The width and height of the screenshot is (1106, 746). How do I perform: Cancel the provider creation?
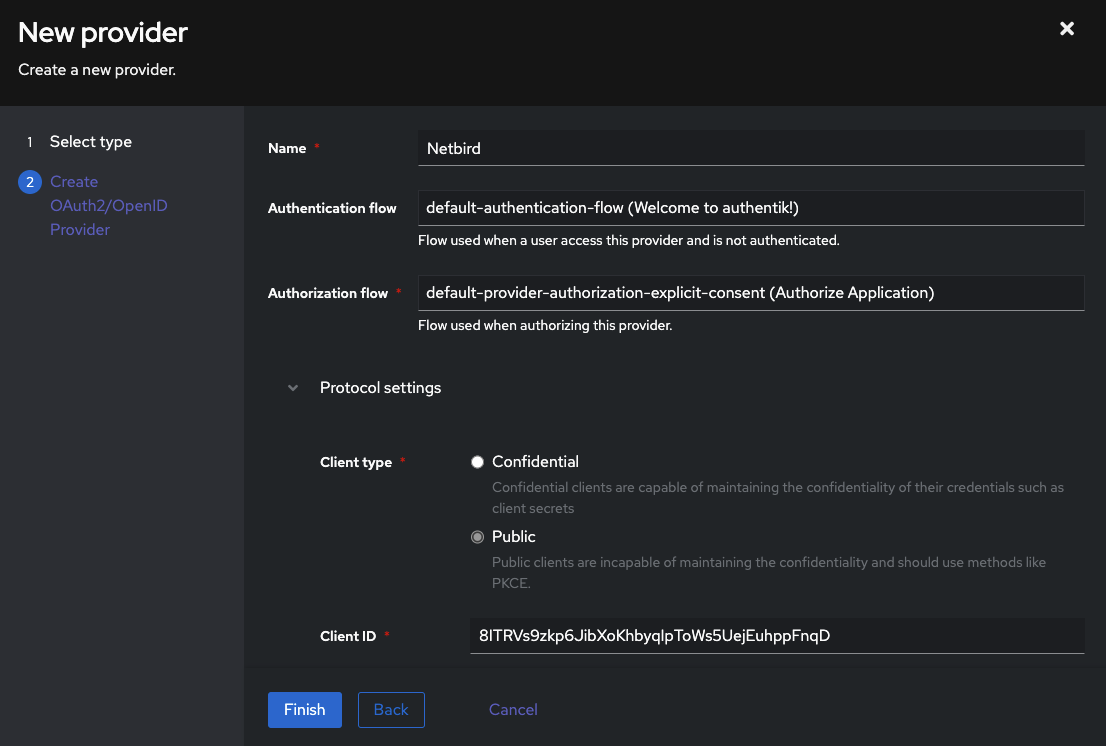coord(513,709)
